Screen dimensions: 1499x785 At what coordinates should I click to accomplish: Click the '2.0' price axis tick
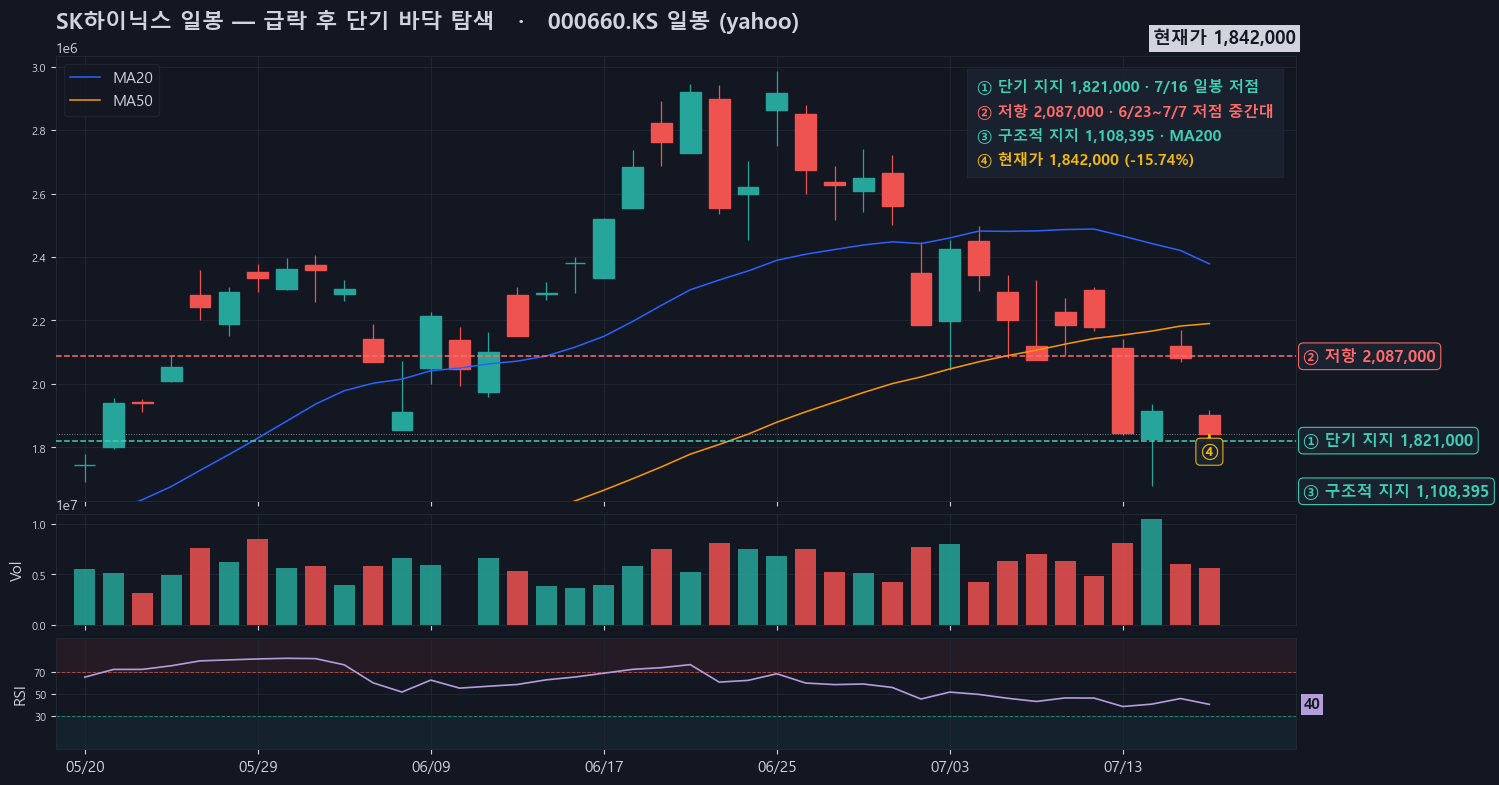point(41,385)
